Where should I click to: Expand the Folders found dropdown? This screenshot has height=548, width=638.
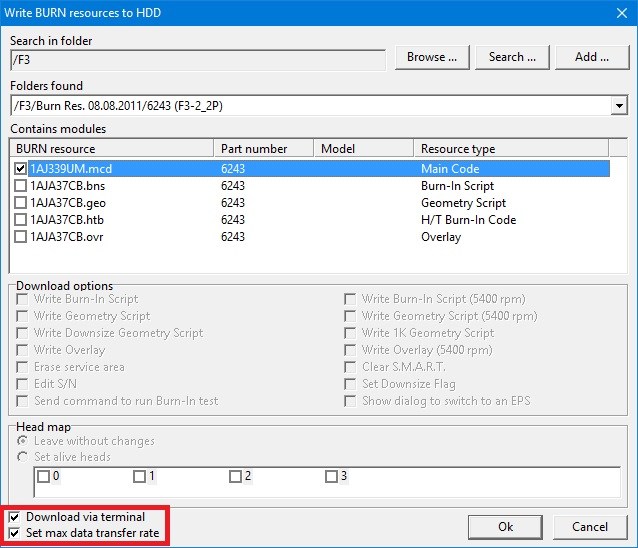619,105
